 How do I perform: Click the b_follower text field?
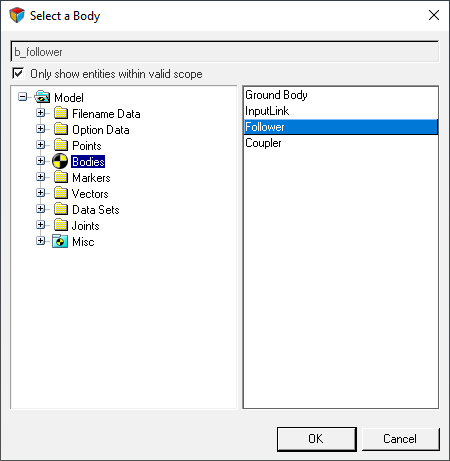225,52
